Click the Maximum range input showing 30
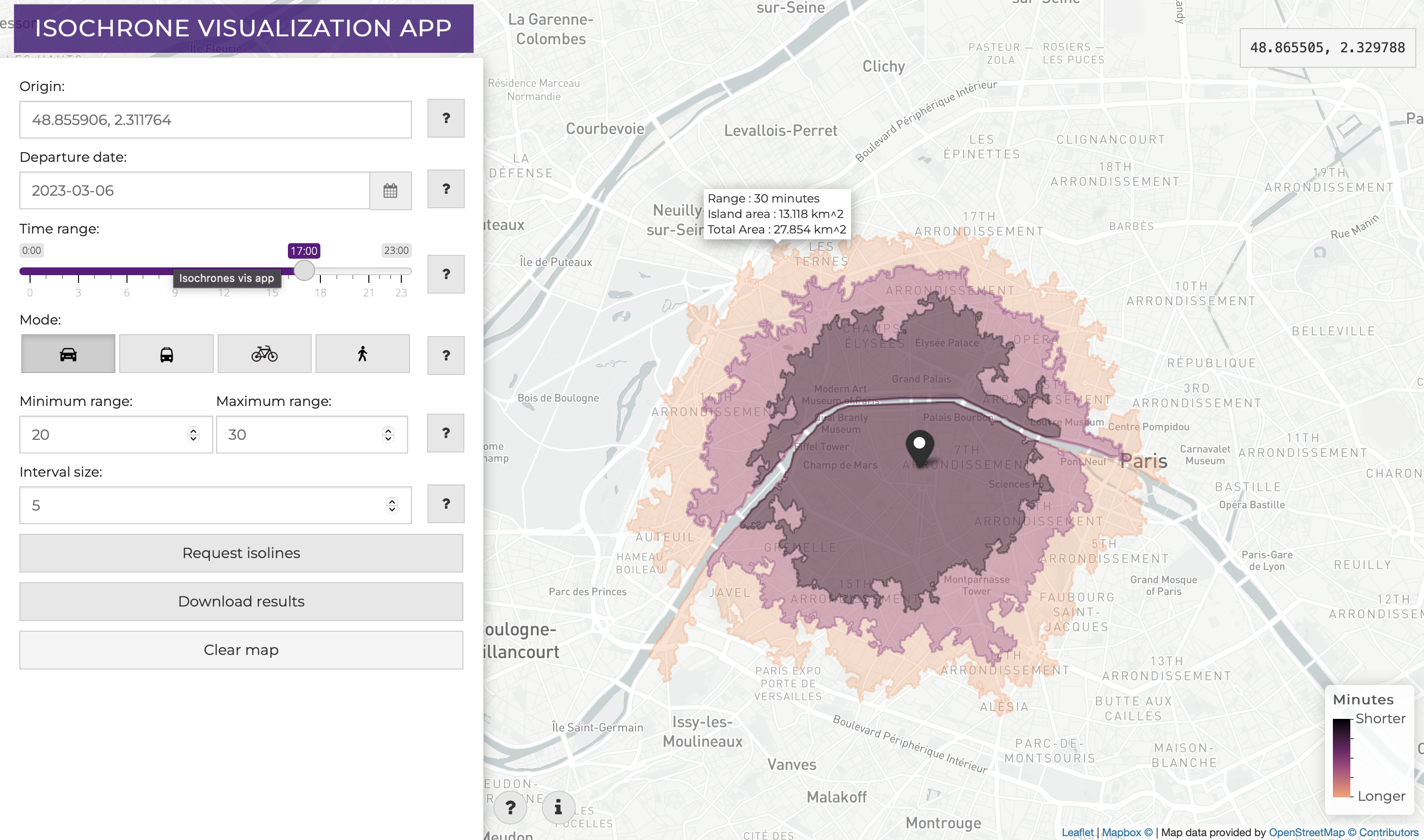This screenshot has width=1424, height=840. 312,435
